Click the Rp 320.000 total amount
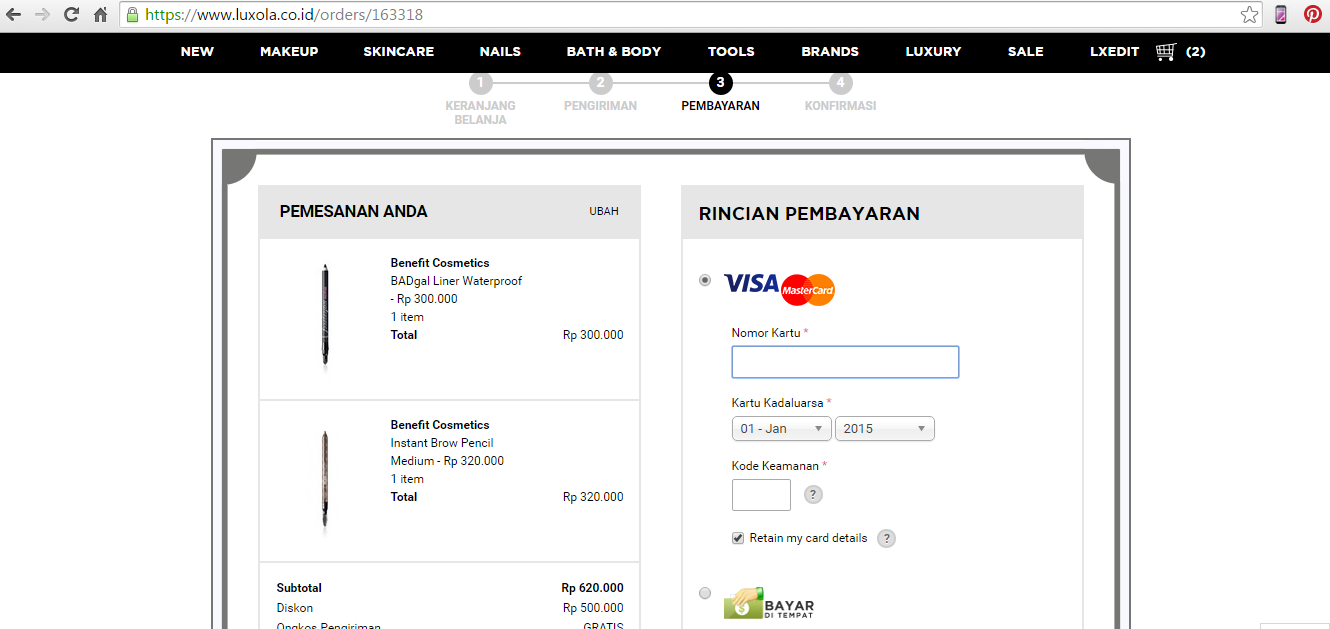The image size is (1330, 629). (593, 497)
